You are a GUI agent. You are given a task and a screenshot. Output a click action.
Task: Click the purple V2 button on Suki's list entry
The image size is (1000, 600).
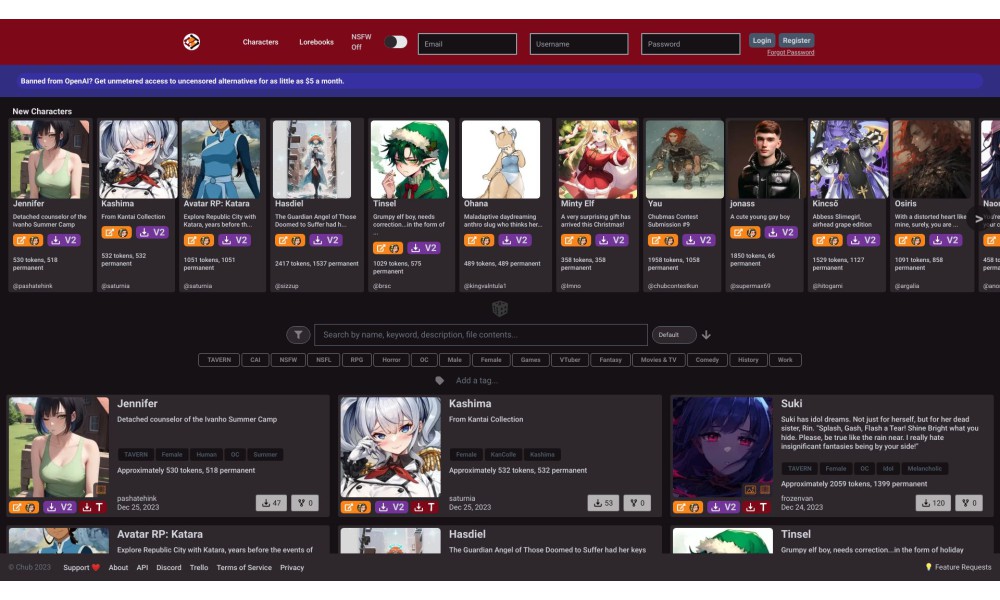pos(724,508)
